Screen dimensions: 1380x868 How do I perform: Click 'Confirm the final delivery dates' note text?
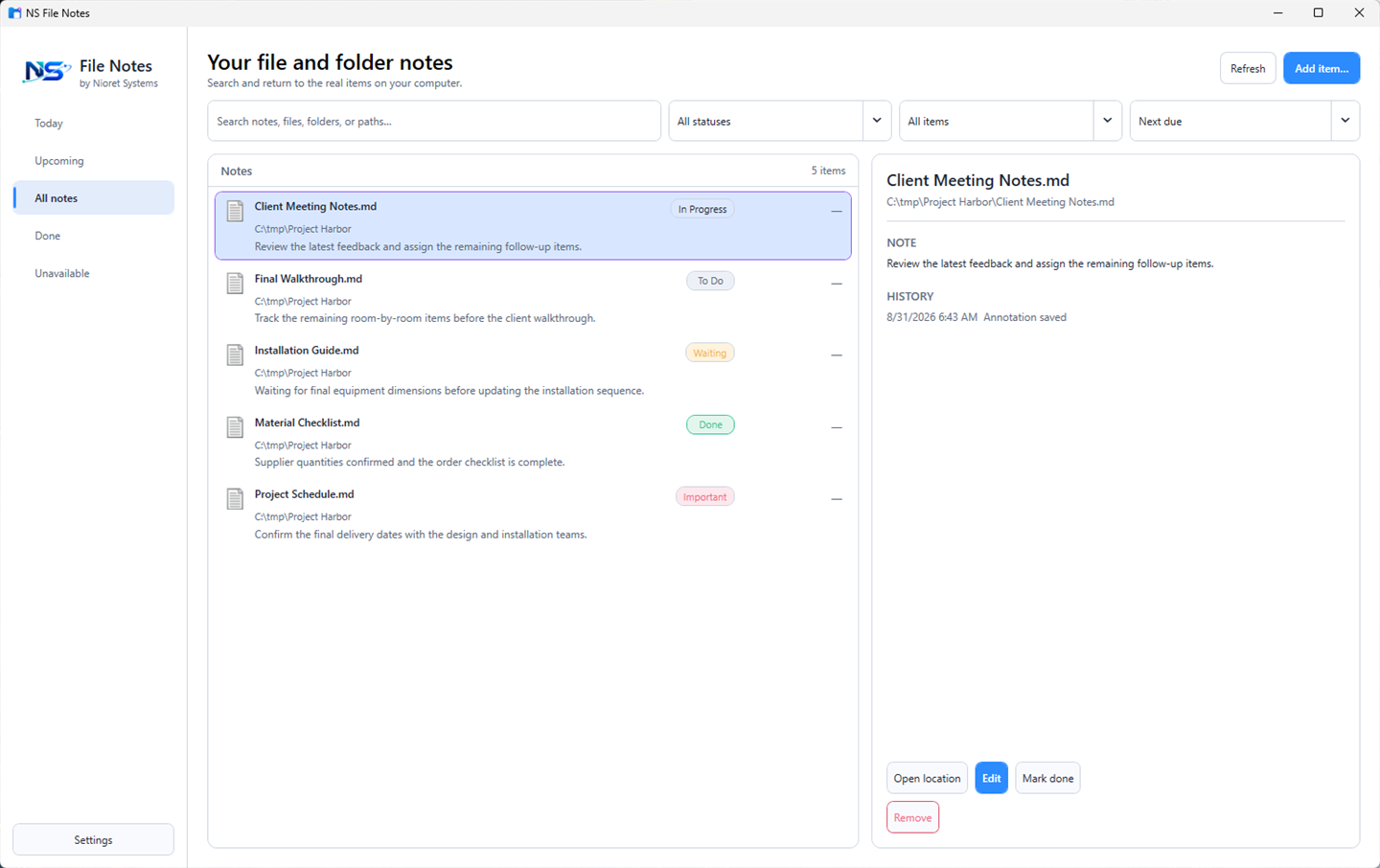point(420,535)
